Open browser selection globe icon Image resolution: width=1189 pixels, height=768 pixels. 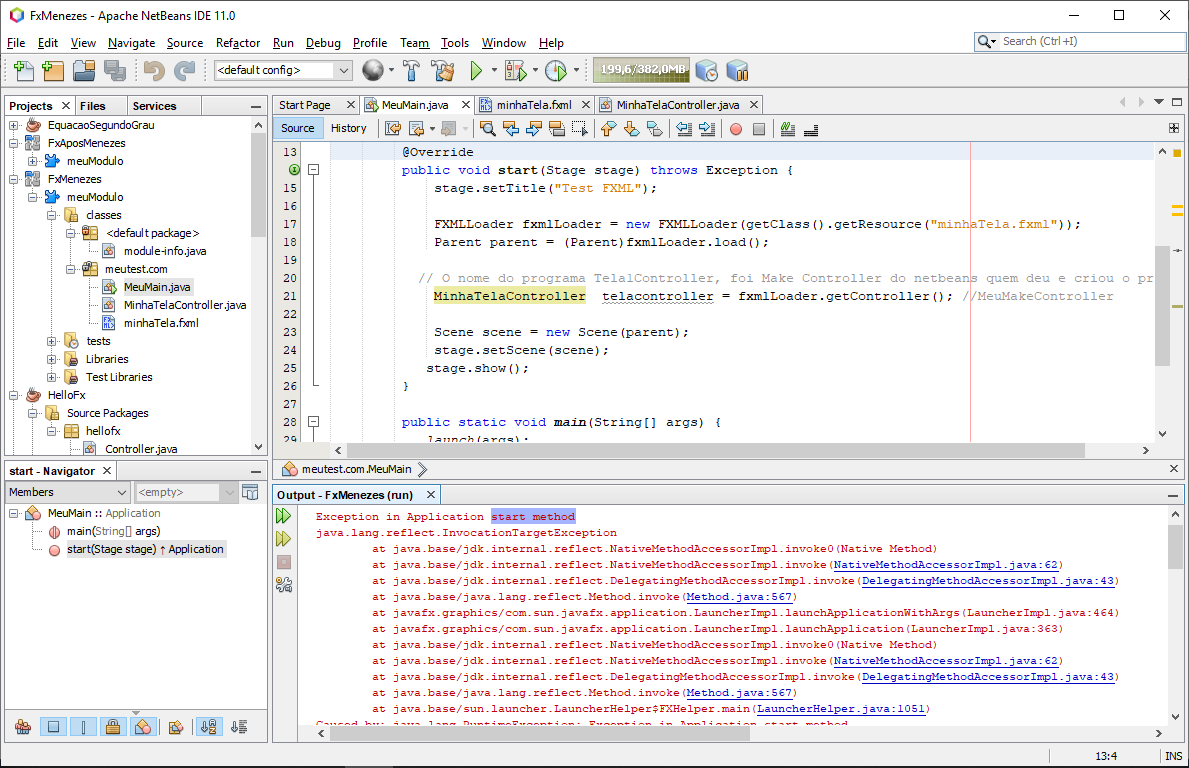coord(372,71)
